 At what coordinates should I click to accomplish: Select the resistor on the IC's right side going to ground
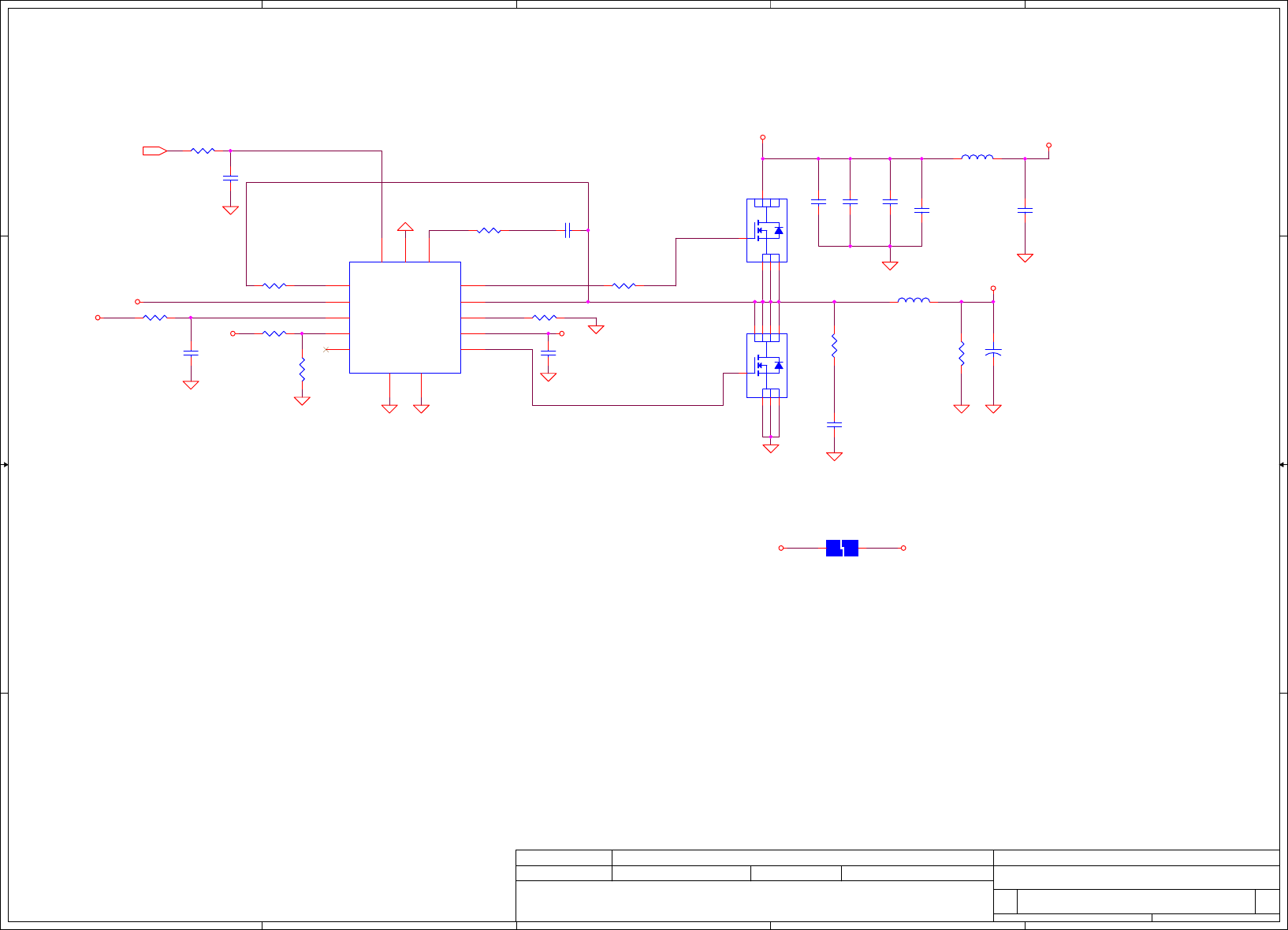(545, 318)
